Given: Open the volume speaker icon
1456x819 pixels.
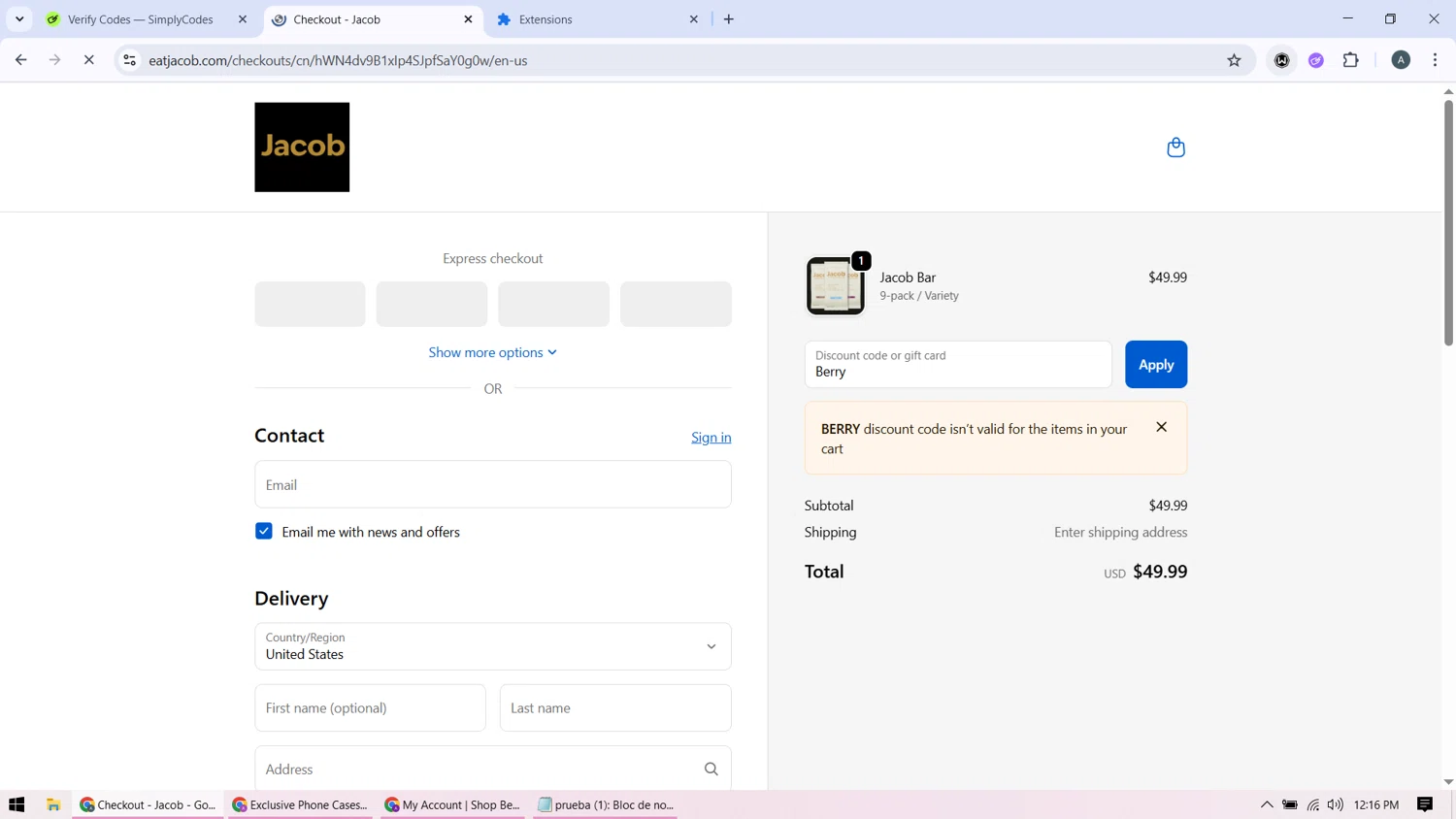Looking at the screenshot, I should [1336, 804].
